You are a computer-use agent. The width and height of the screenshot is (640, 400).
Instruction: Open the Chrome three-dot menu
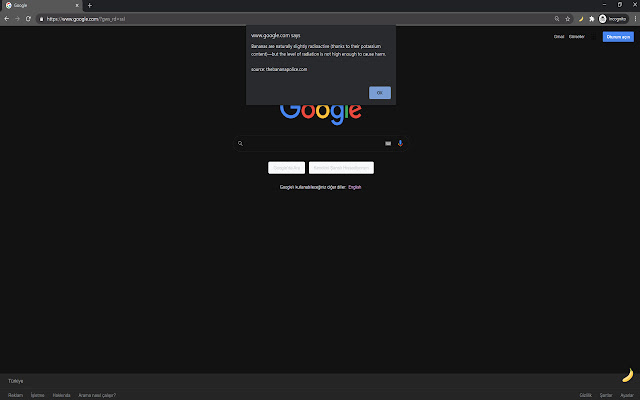click(x=635, y=19)
